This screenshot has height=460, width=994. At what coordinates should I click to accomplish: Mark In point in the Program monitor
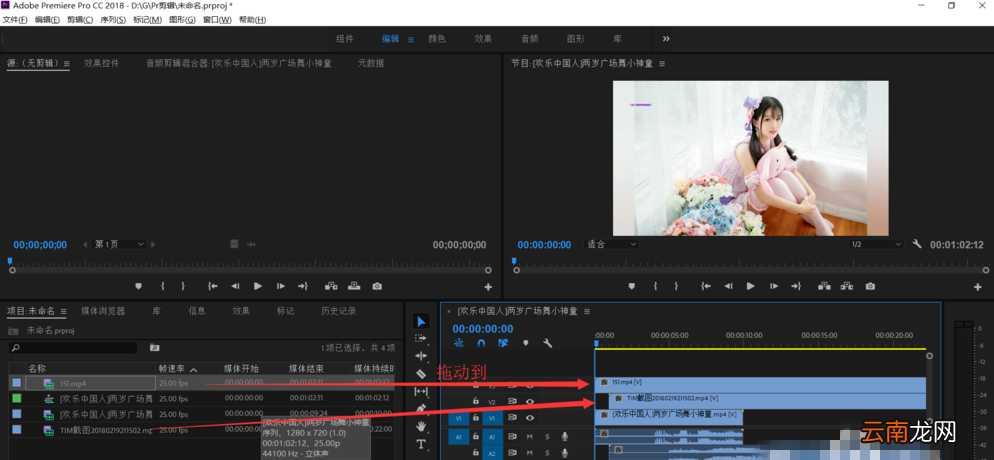pos(656,286)
